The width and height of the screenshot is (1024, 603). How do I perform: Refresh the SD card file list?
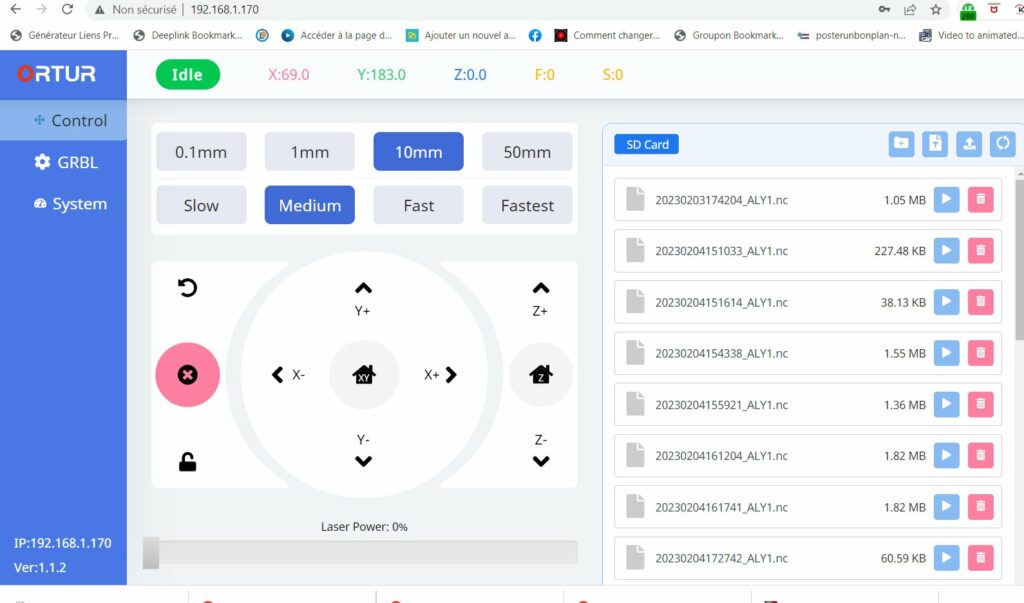pos(1002,144)
